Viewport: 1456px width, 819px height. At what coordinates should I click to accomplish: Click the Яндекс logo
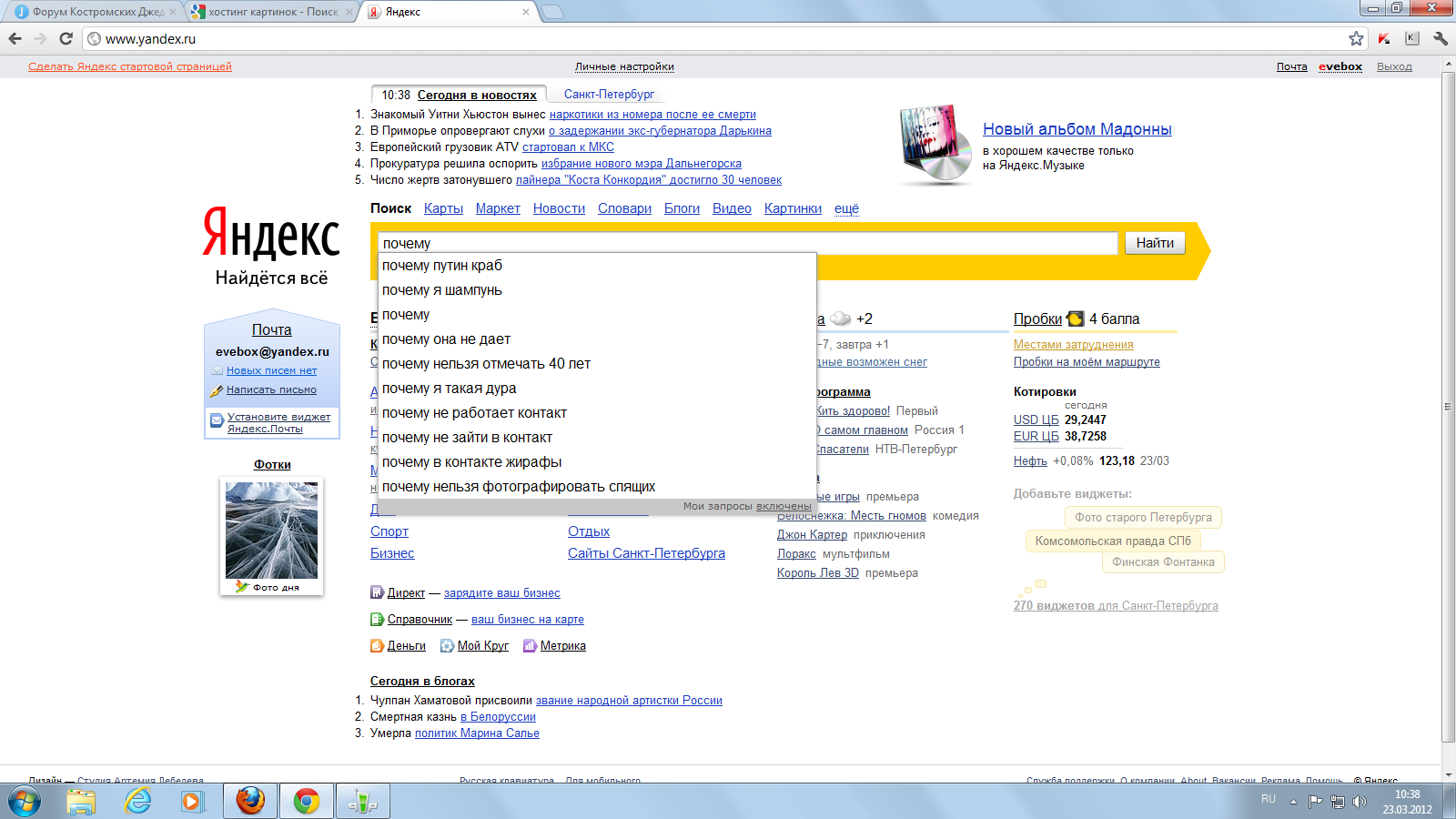click(271, 232)
